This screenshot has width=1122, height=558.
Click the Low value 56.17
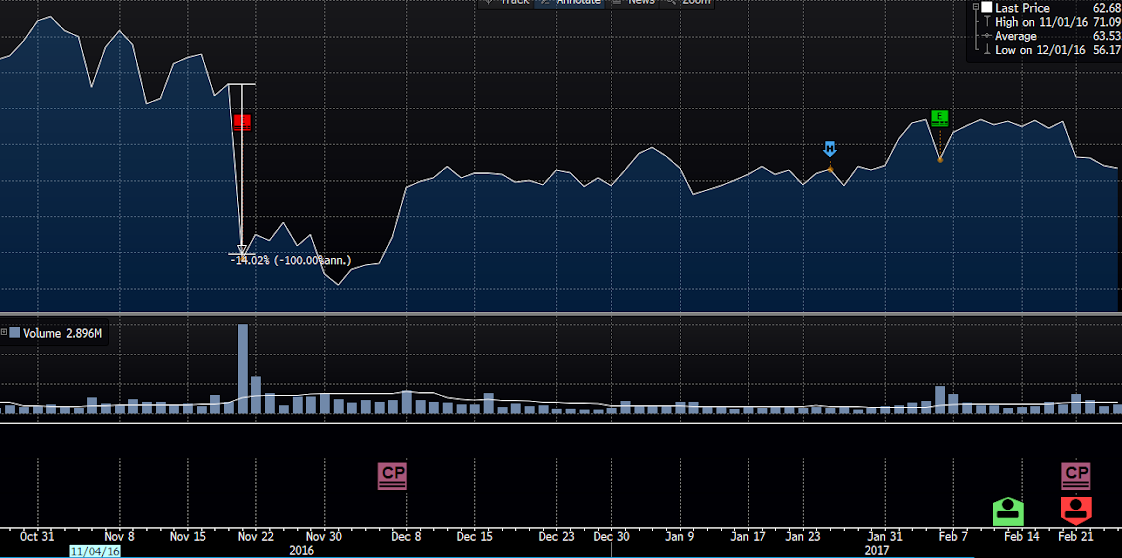pyautogui.click(x=1105, y=50)
